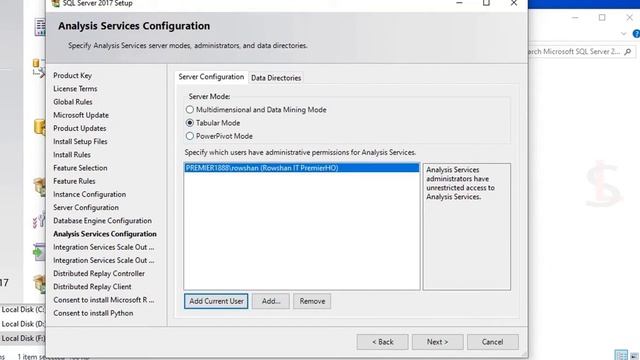The image size is (640, 360).
Task: Maximize the SQL Server 2017 Setup window
Action: pyautogui.click(x=486, y=3)
